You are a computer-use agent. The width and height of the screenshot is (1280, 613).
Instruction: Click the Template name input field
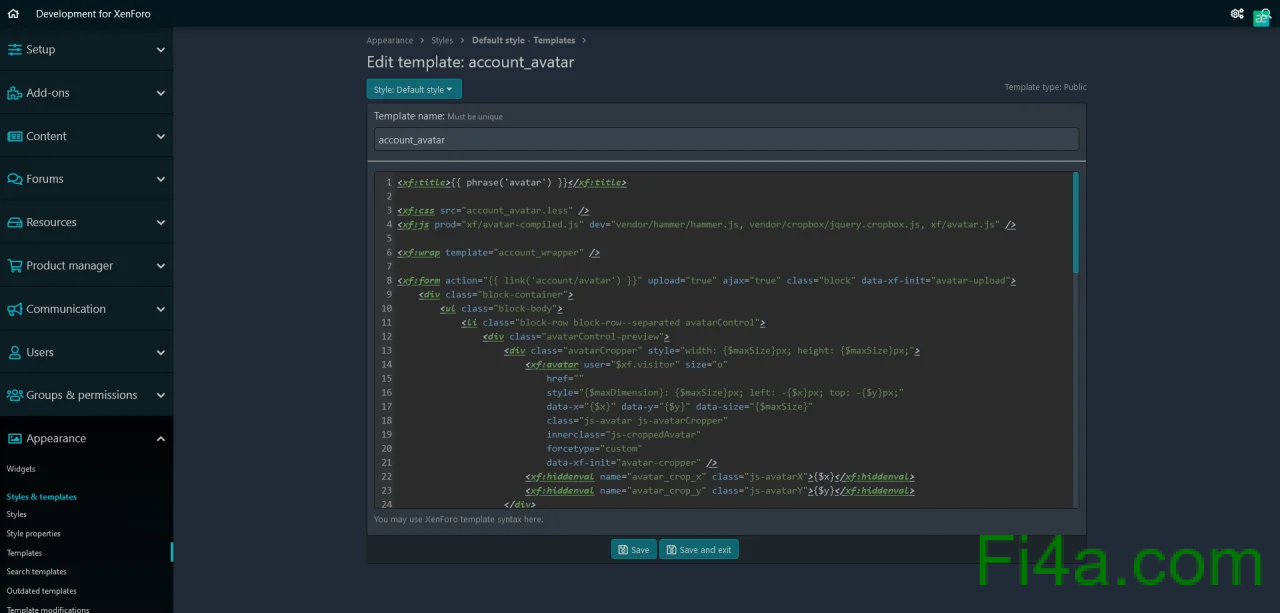coord(726,140)
